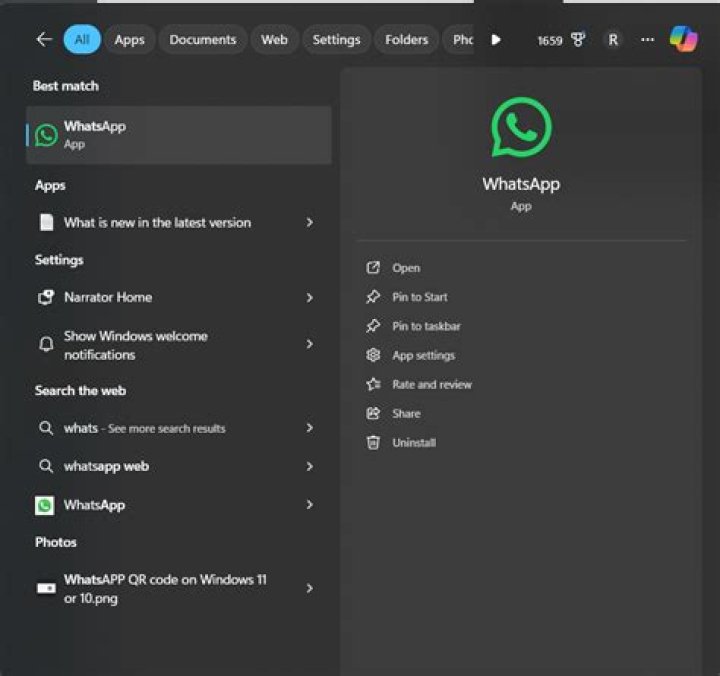
Task: Expand the 'whatsapp web' search suggestion chevron
Action: pyautogui.click(x=309, y=467)
